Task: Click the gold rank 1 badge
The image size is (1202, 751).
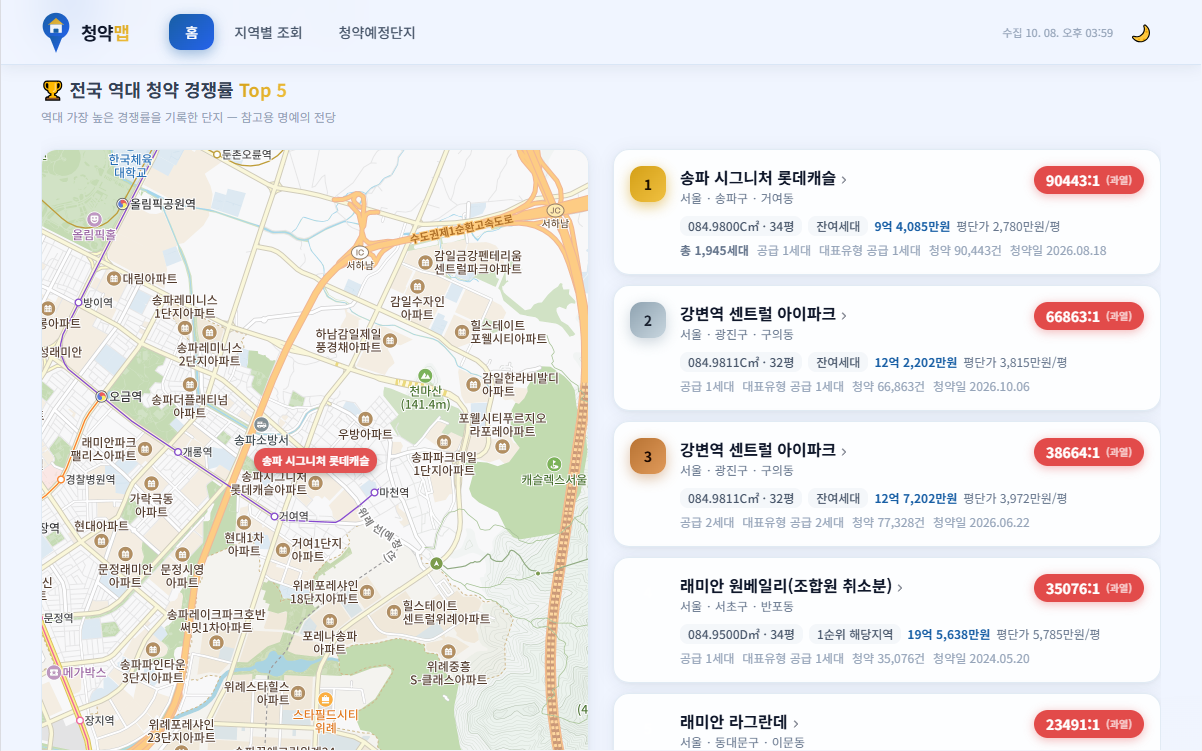Action: [x=648, y=184]
